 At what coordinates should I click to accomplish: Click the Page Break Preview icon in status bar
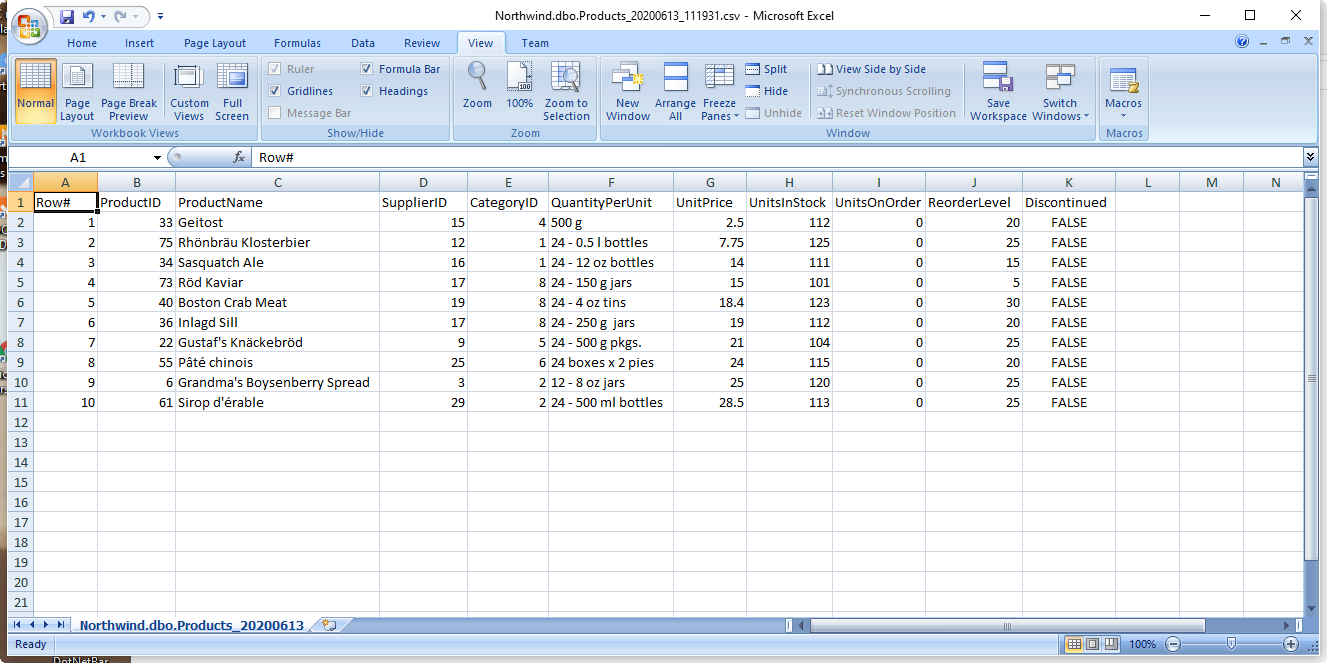click(1110, 644)
